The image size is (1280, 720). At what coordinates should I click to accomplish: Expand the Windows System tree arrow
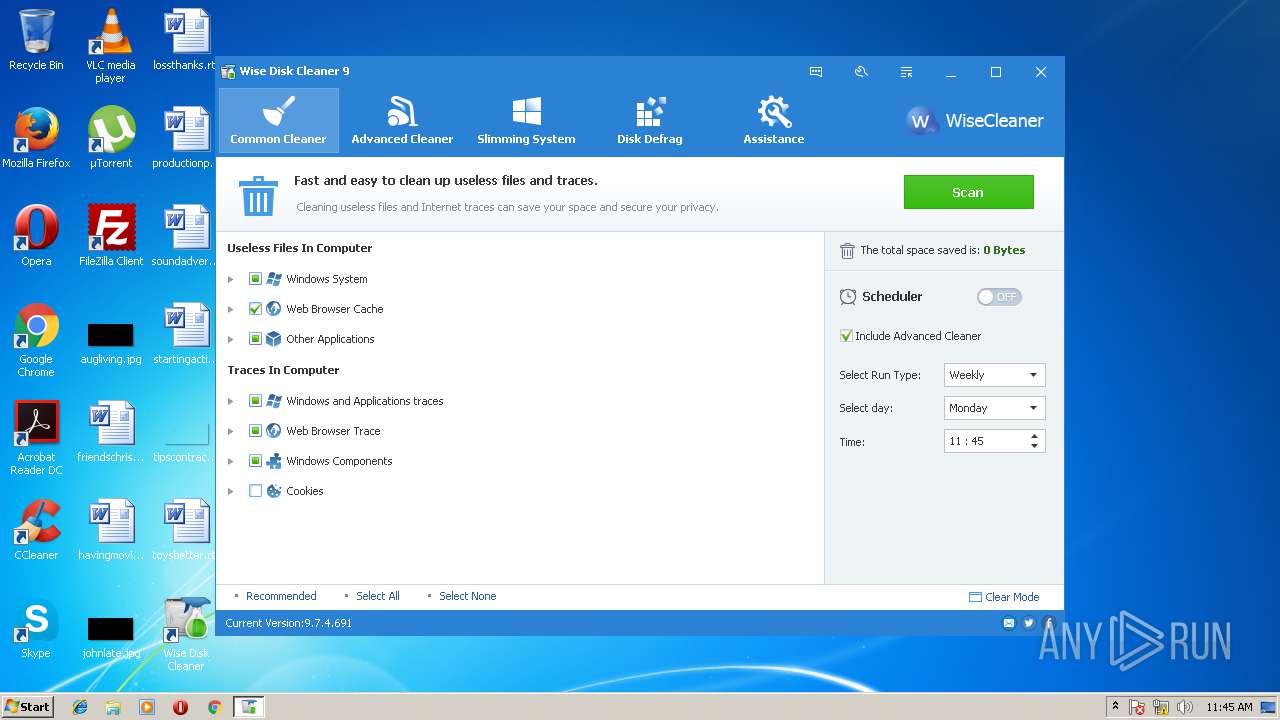[x=231, y=279]
